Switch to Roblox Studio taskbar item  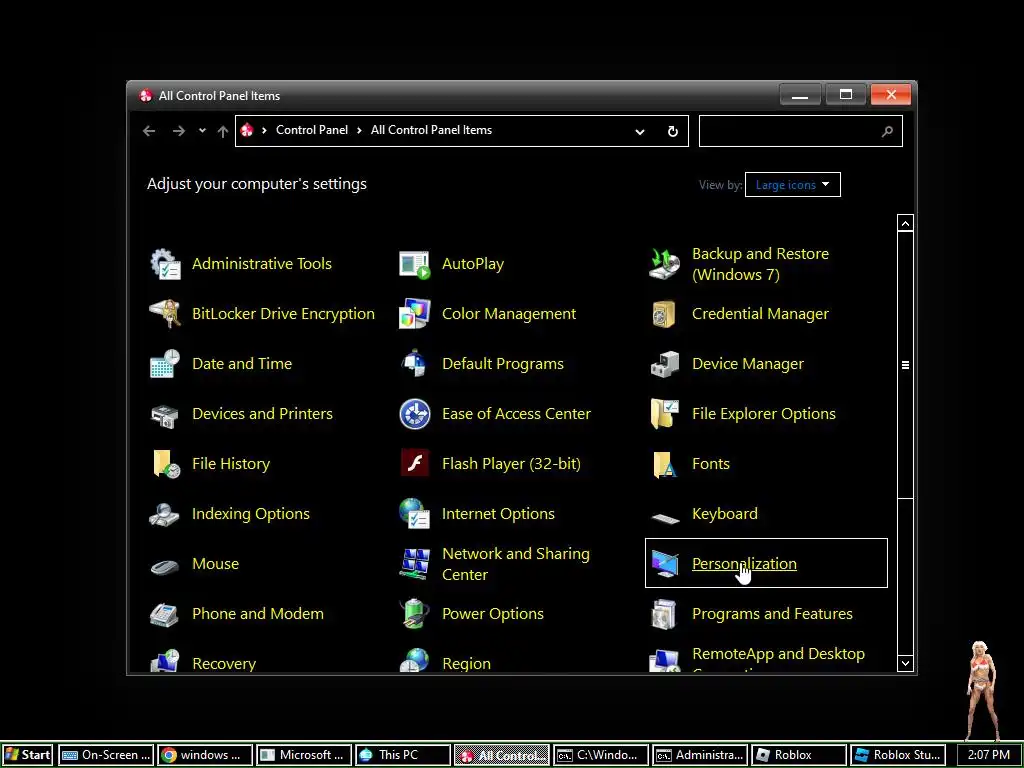[898, 755]
